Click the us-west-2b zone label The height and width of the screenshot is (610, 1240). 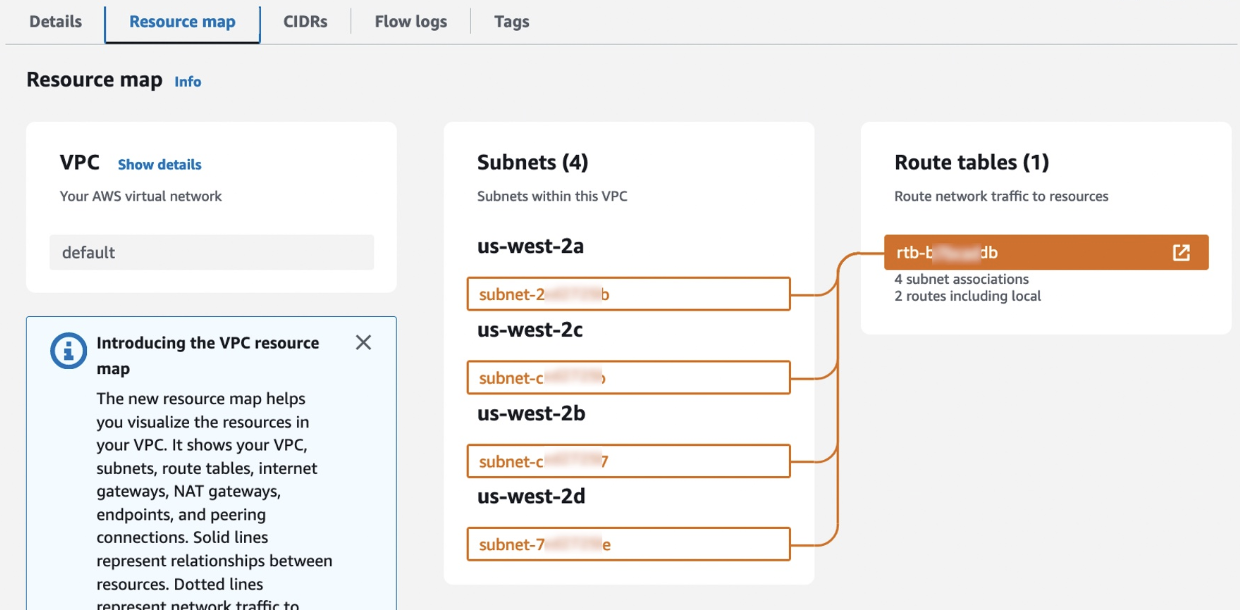coord(531,412)
